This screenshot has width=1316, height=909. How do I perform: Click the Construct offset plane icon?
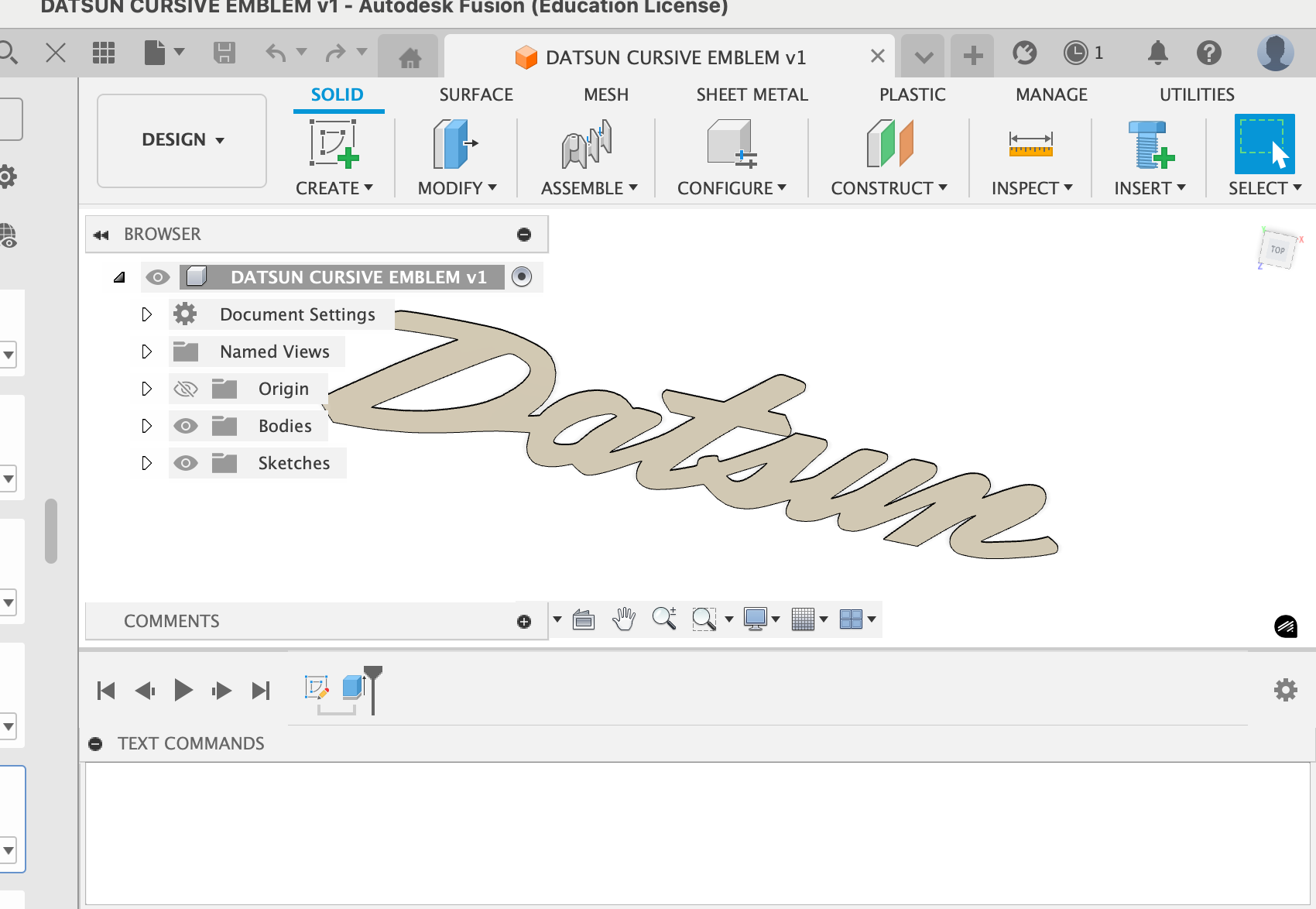pyautogui.click(x=889, y=144)
